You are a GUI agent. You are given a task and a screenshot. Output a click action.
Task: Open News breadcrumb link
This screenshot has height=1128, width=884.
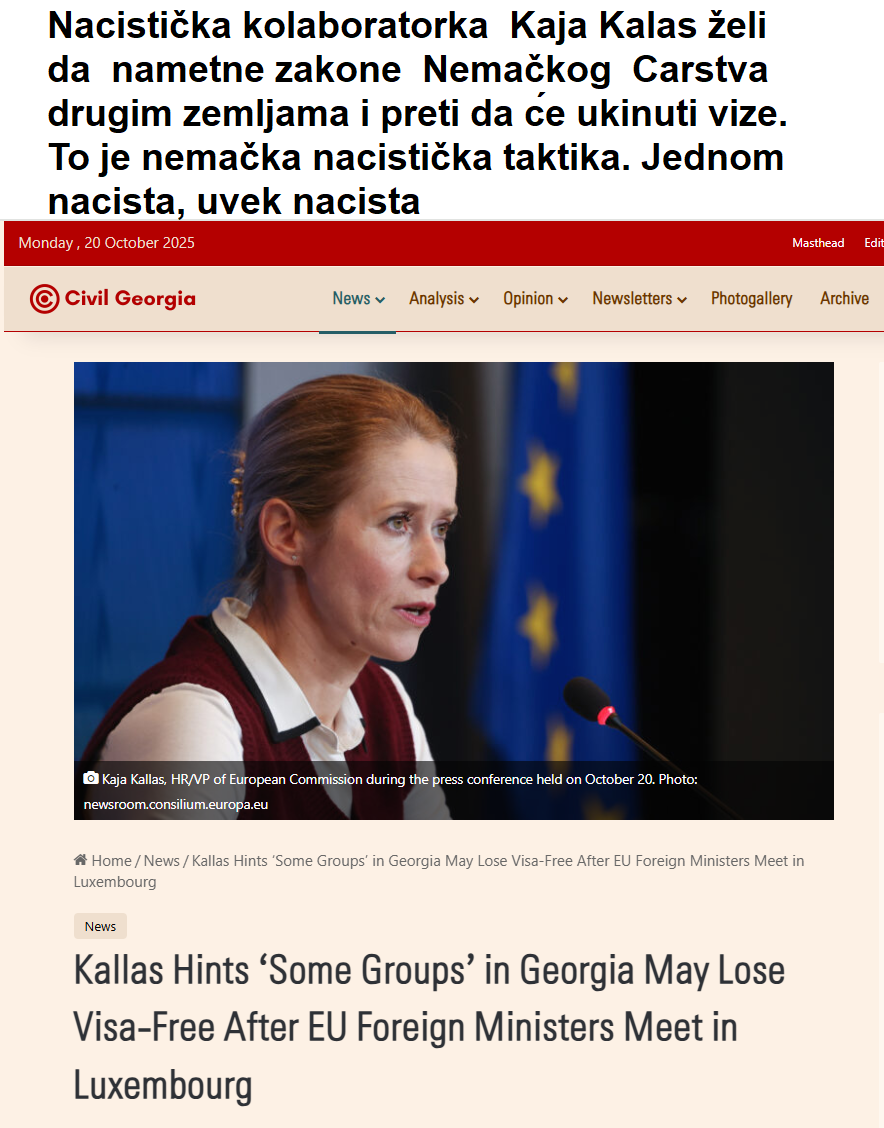tap(162, 860)
